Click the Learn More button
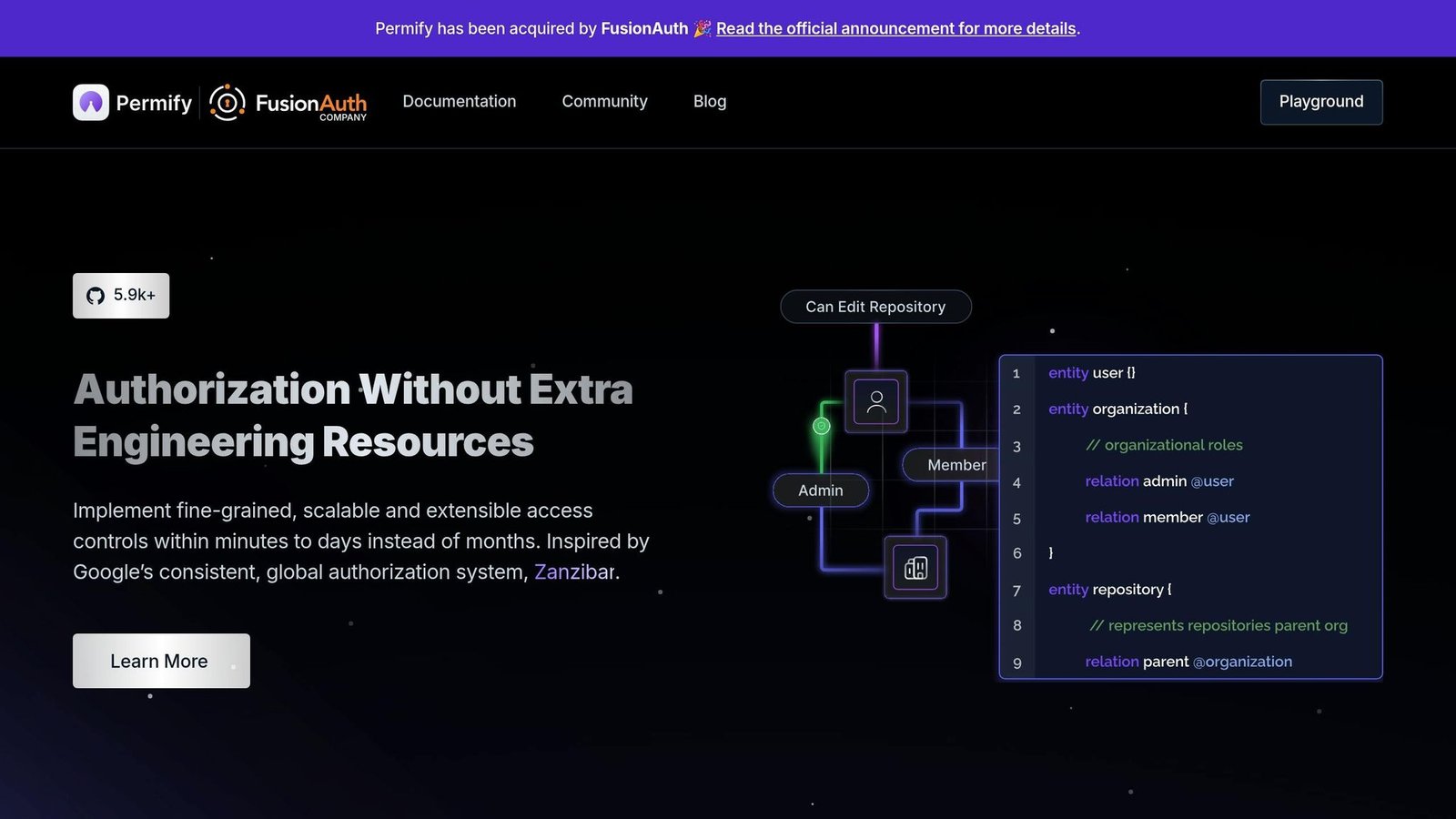 161,661
